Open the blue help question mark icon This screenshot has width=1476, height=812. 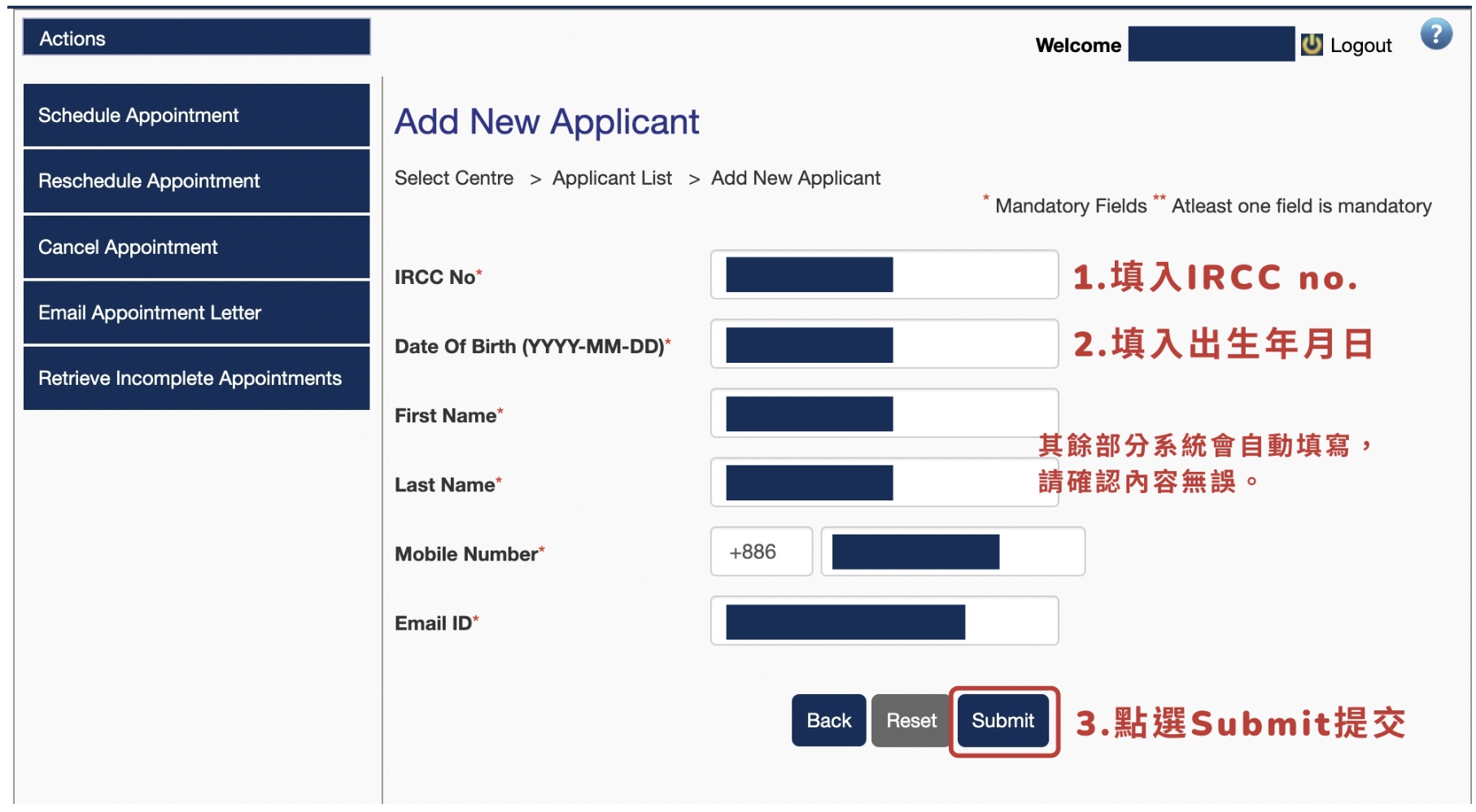pyautogui.click(x=1436, y=34)
